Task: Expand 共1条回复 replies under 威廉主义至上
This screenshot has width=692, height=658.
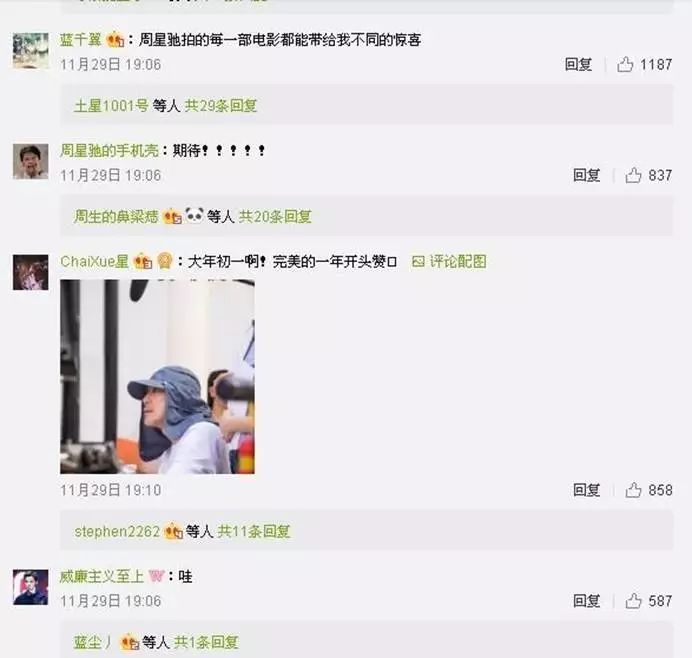Action: tap(206, 642)
